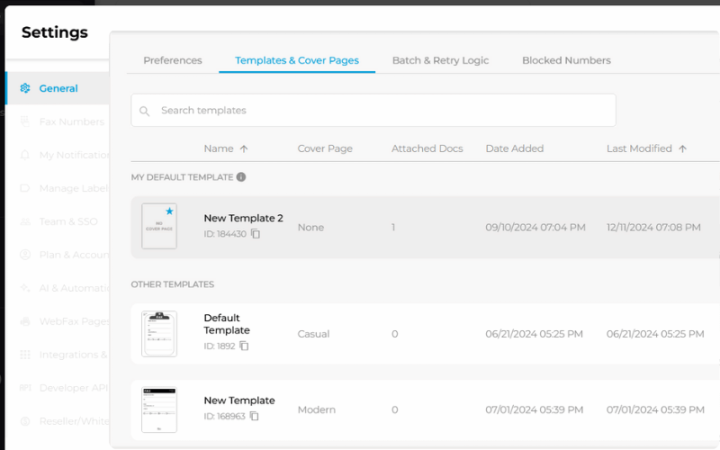
Task: Open the Default Template thumbnail
Action: pyautogui.click(x=159, y=333)
